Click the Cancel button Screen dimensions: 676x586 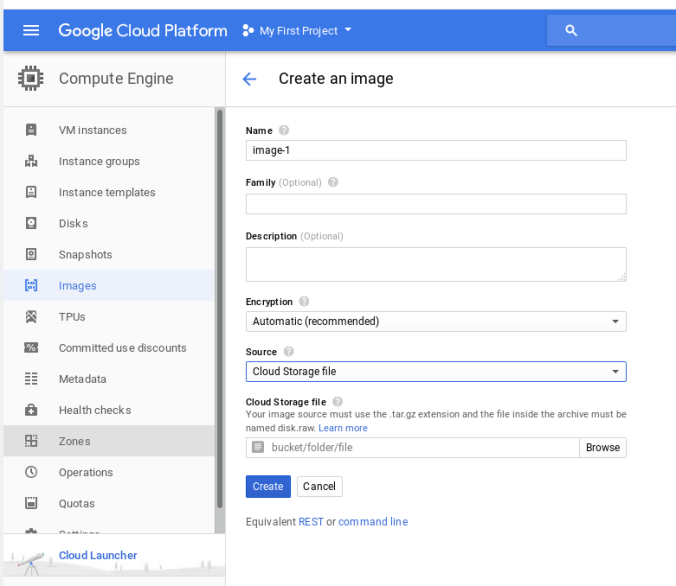point(319,486)
